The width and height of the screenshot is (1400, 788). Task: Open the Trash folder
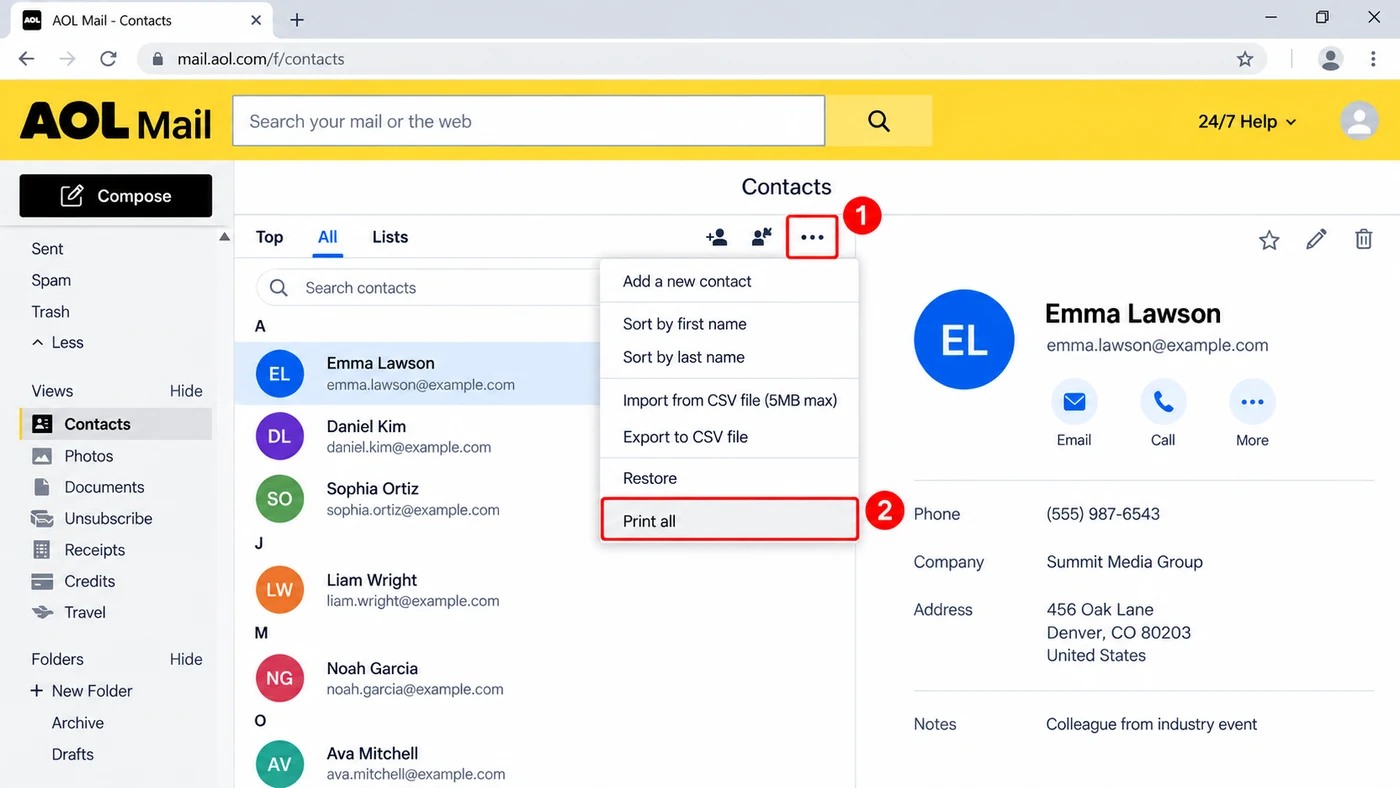point(50,311)
